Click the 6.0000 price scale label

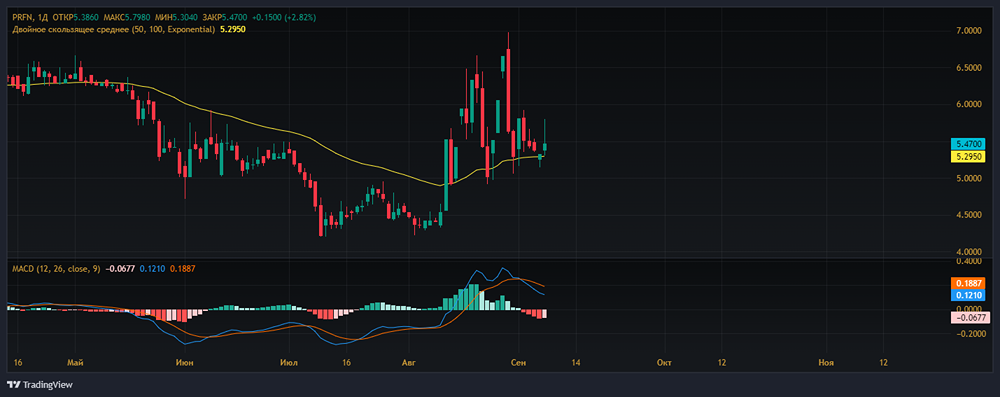pos(969,105)
